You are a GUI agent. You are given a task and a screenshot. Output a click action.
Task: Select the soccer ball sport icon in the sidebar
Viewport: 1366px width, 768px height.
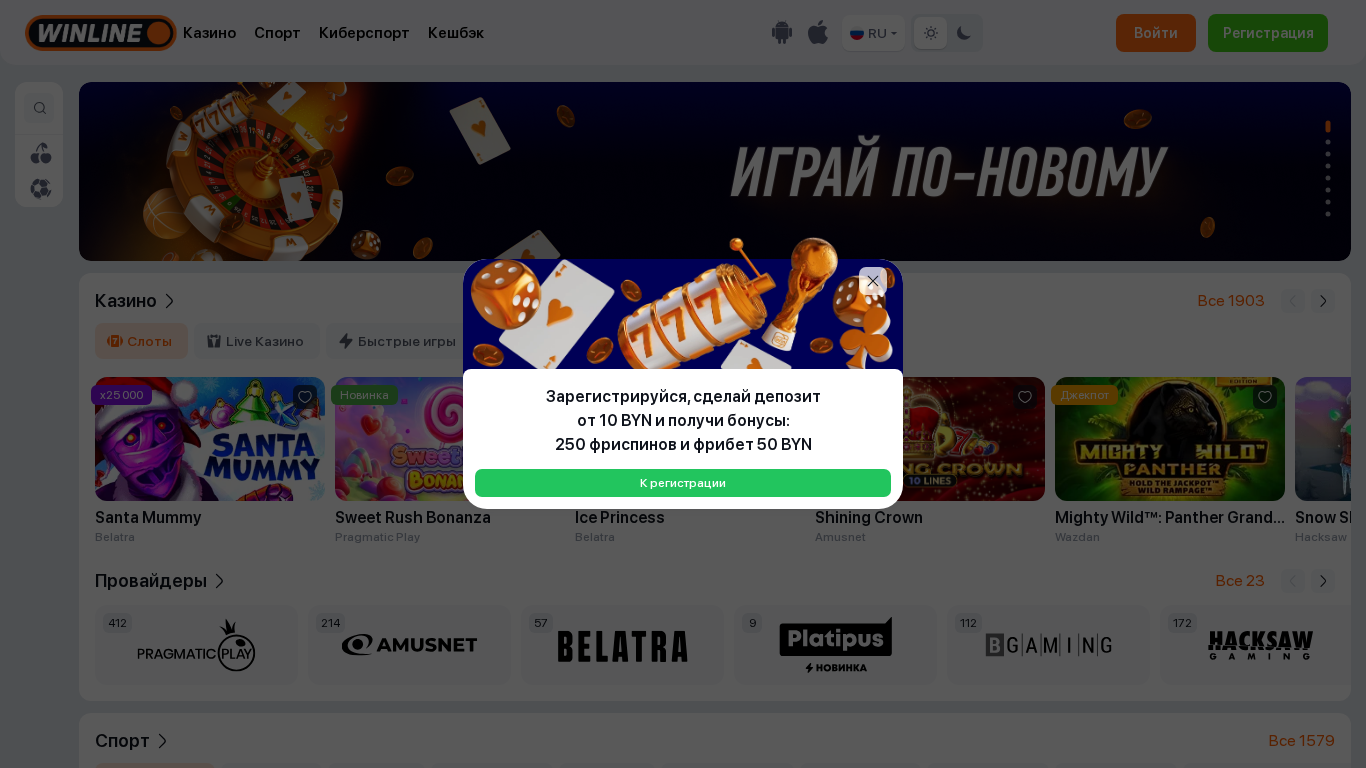coord(40,188)
